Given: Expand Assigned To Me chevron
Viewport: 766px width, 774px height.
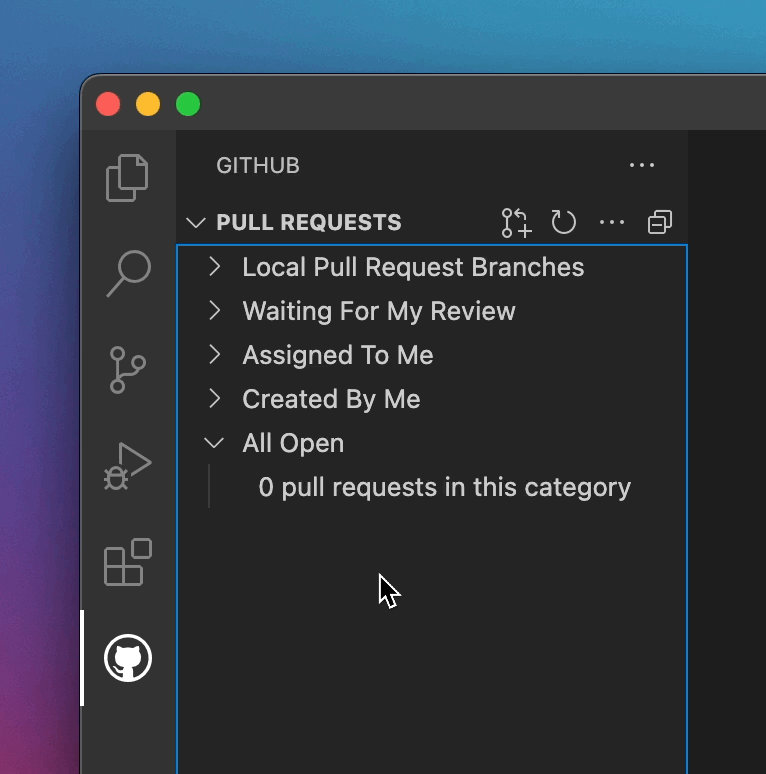Looking at the screenshot, I should (215, 354).
